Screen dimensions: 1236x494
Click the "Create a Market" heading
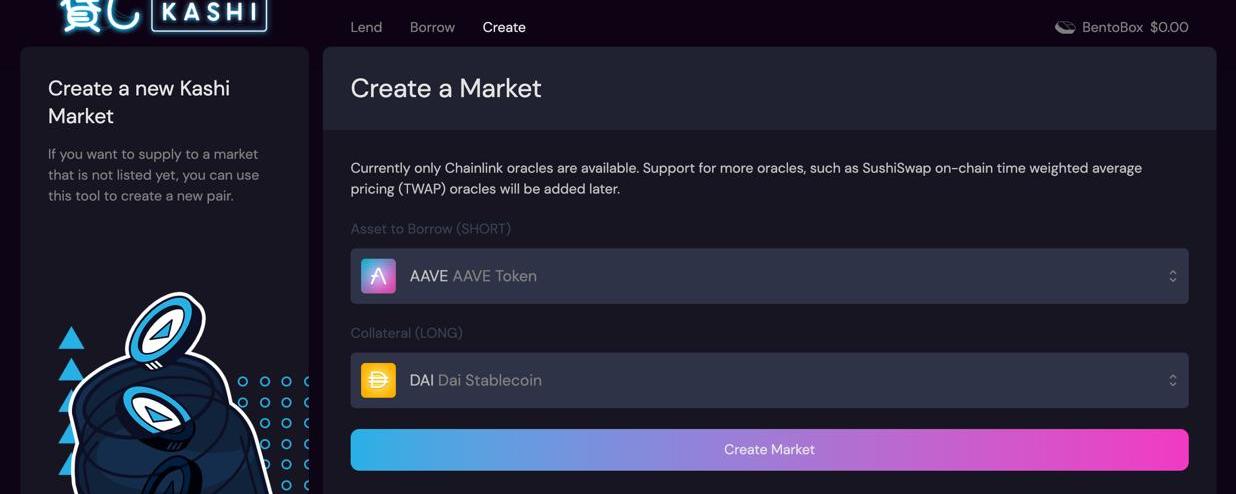pyautogui.click(x=446, y=88)
